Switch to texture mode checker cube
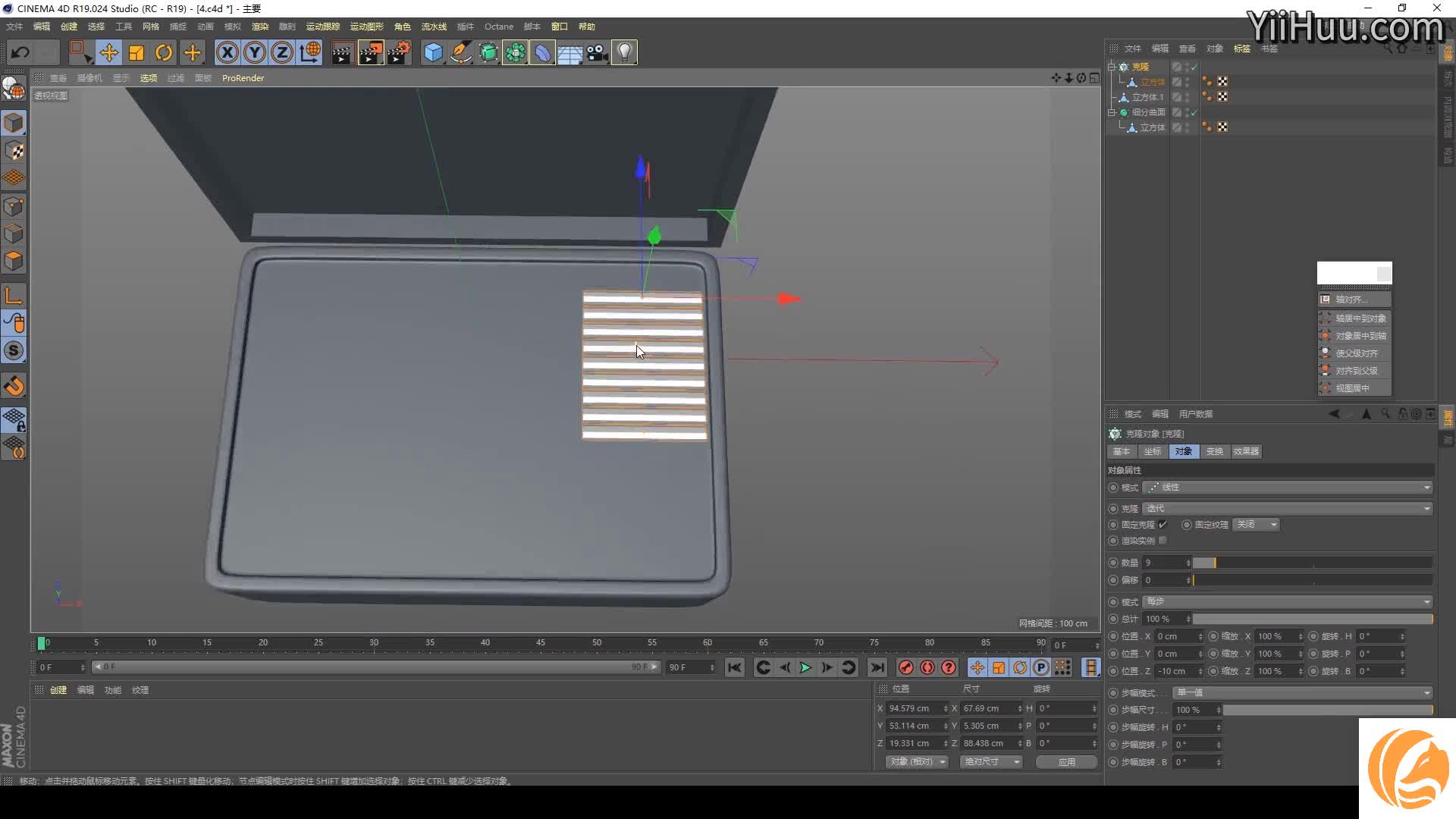This screenshot has height=819, width=1456. click(x=14, y=151)
